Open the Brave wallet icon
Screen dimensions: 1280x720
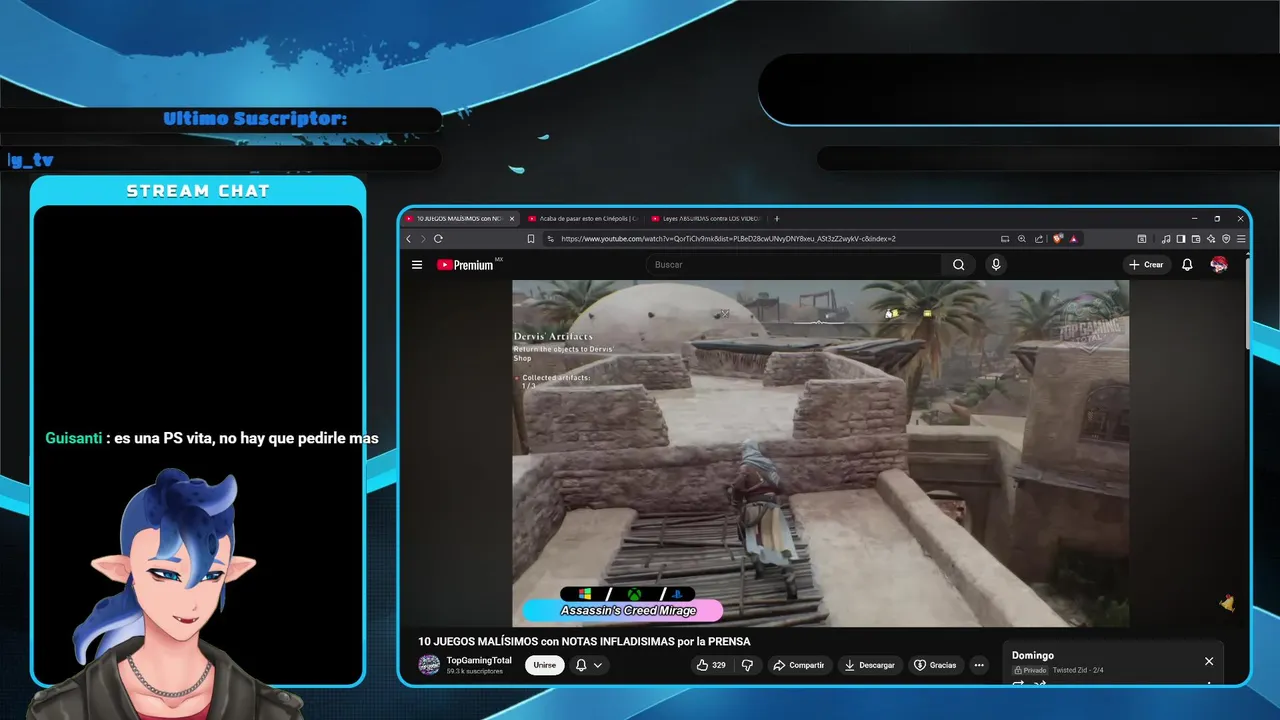[x=1196, y=239]
